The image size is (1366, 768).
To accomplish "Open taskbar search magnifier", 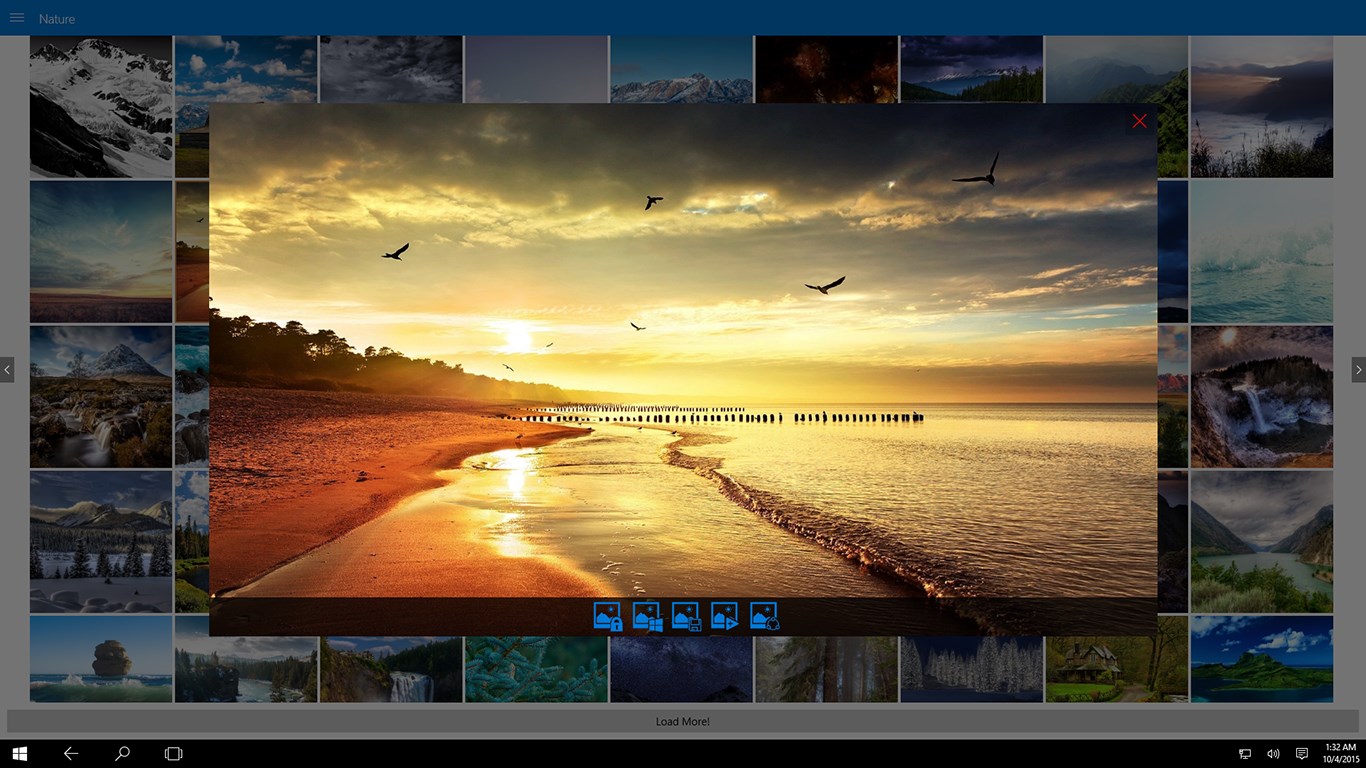I will click(122, 753).
